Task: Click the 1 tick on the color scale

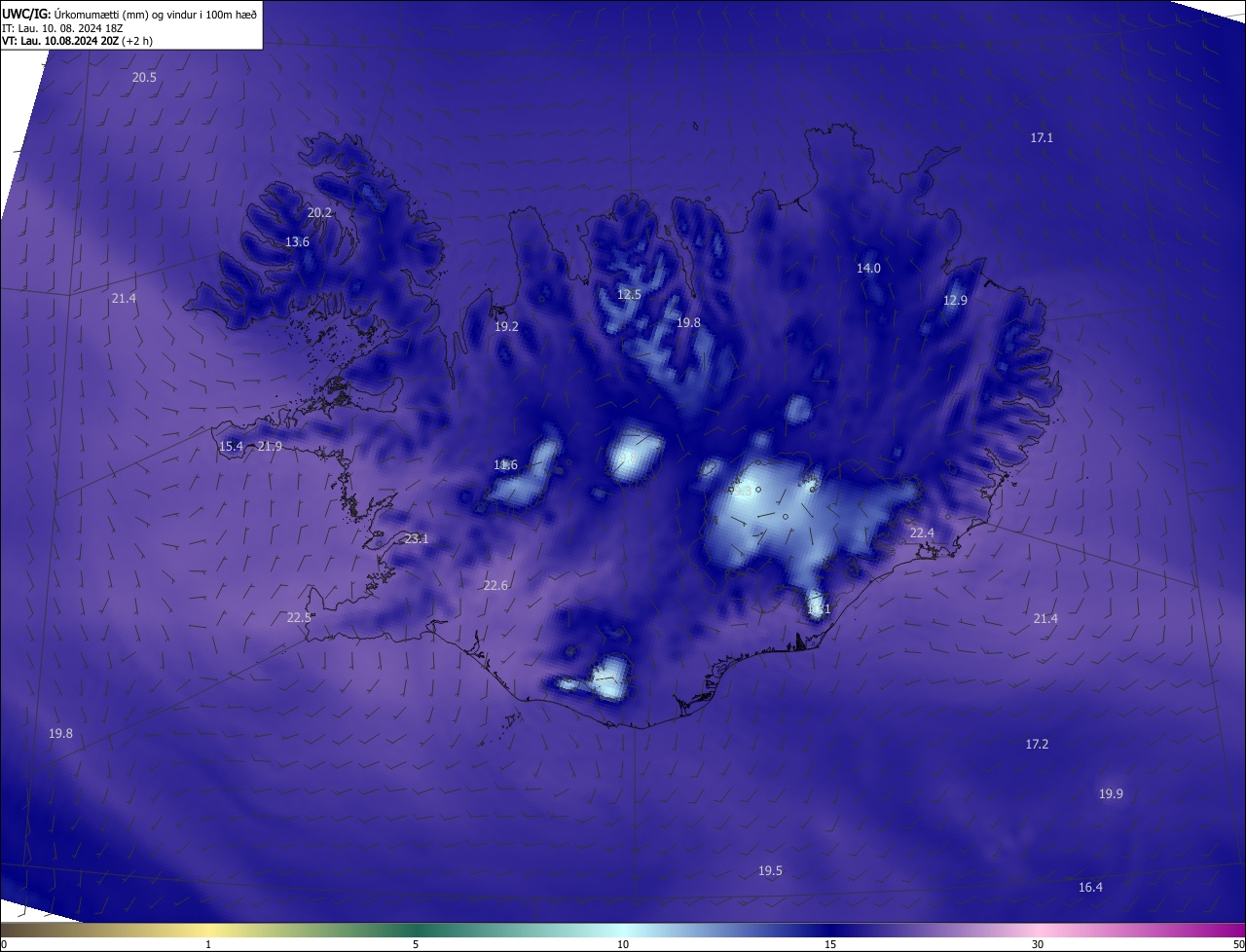Action: click(x=208, y=945)
